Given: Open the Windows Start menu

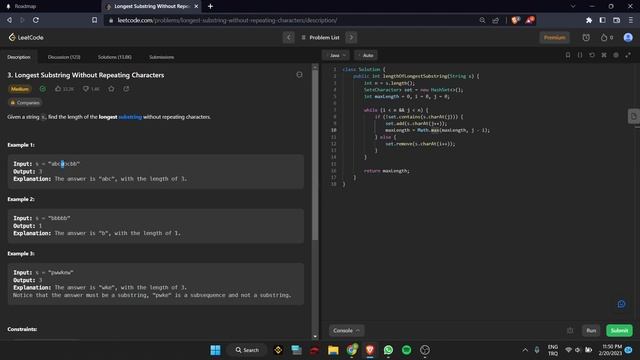Looking at the screenshot, I should [215, 350].
